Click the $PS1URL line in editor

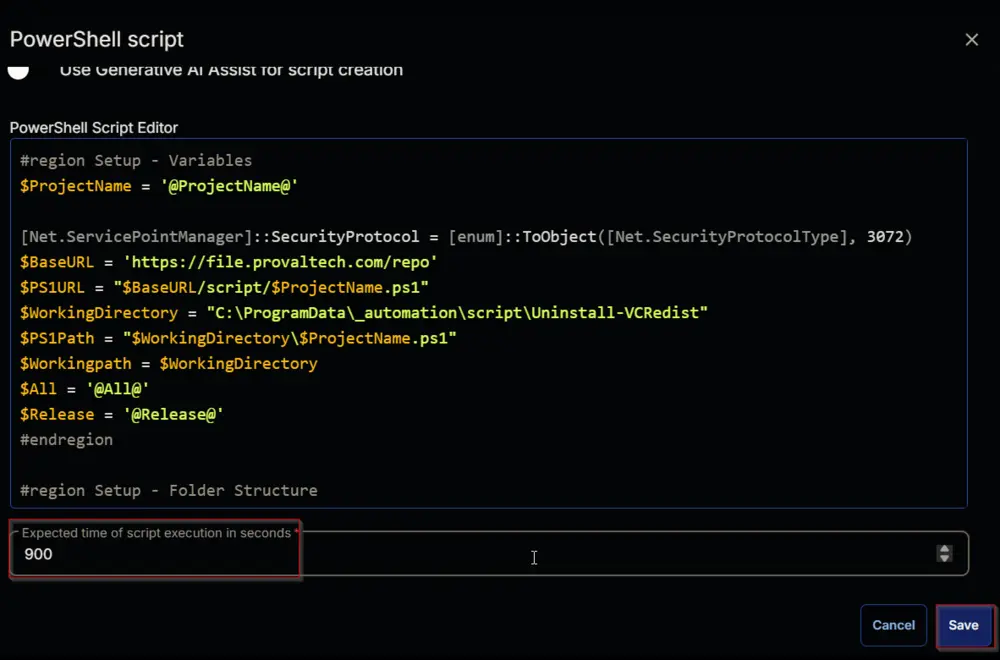224,288
